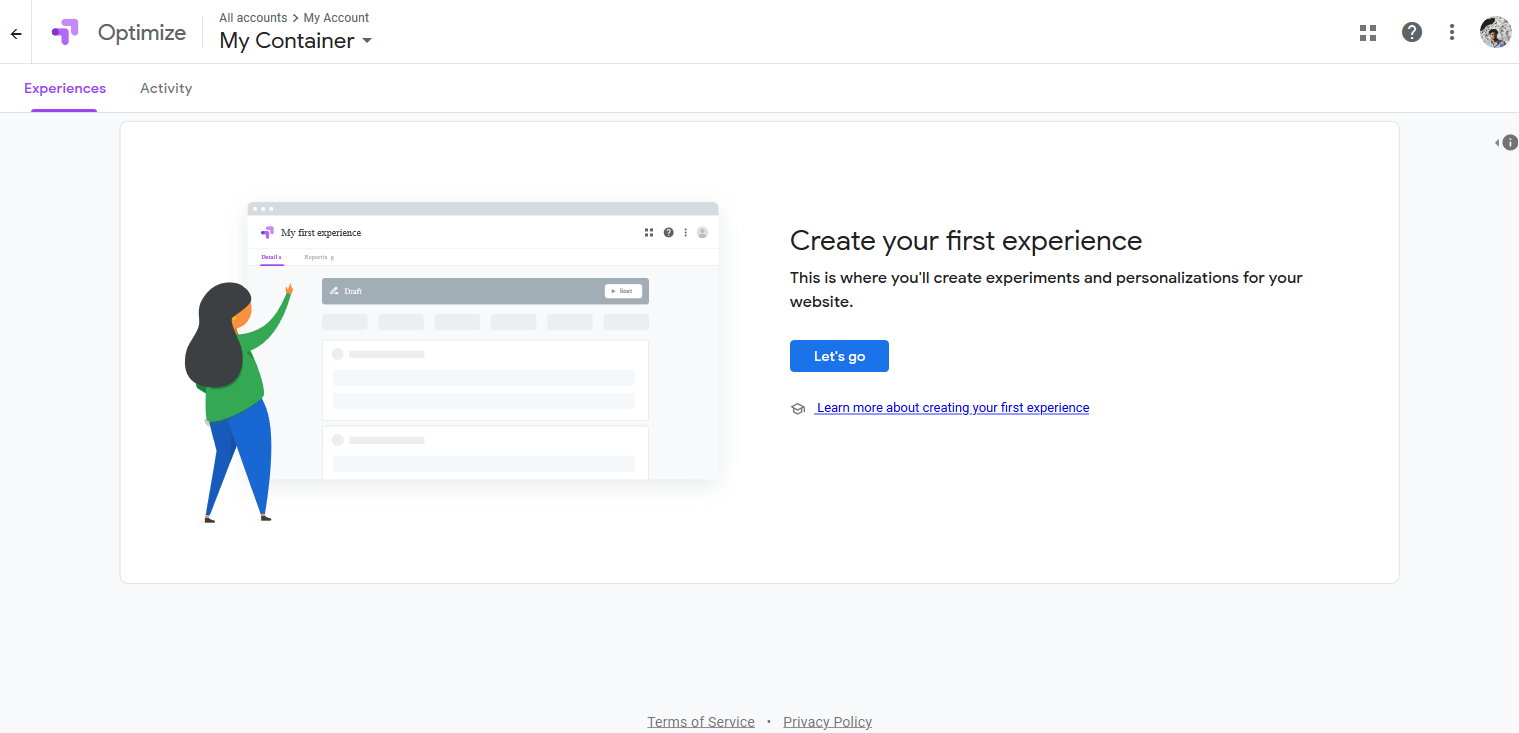Viewport: 1519px width, 733px height.
Task: Click the purple Optimize logo icon
Action: [65, 32]
